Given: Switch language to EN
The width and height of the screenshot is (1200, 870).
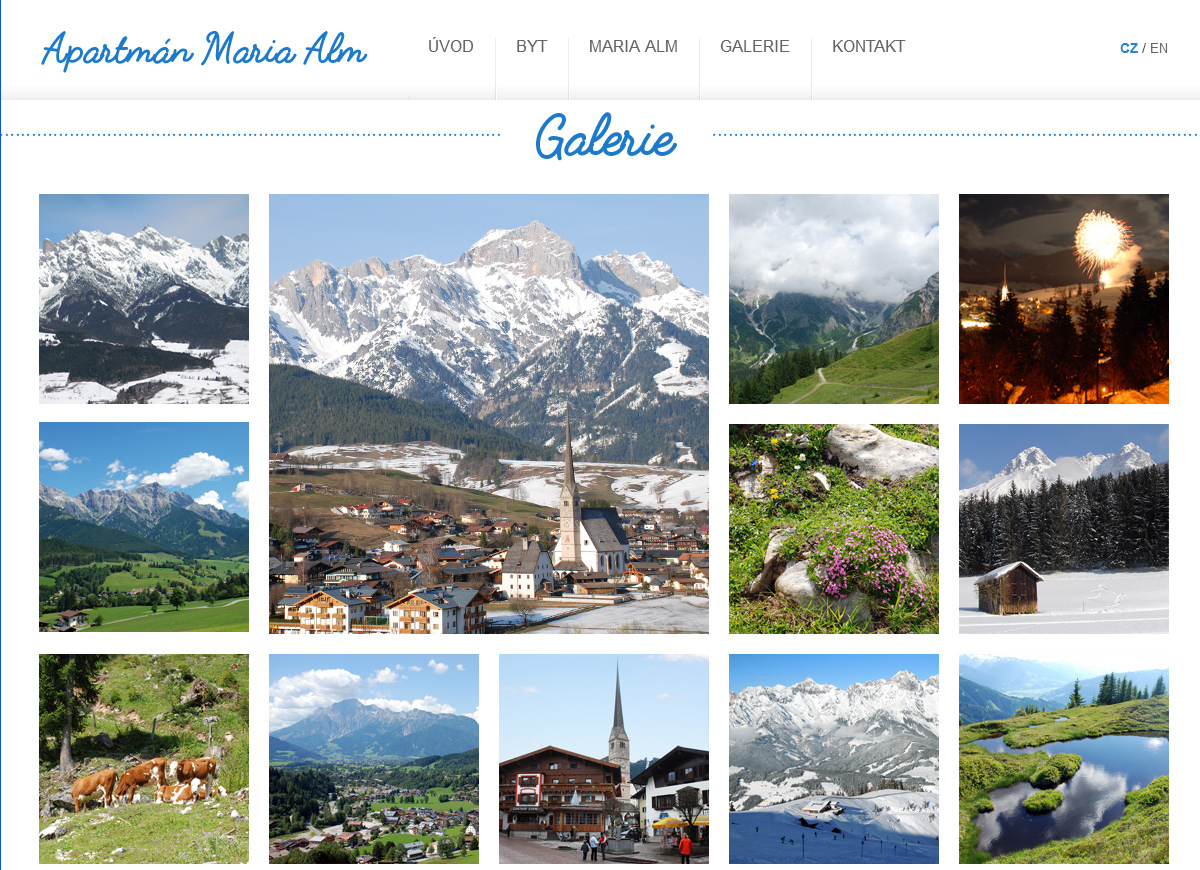Looking at the screenshot, I should [1159, 48].
